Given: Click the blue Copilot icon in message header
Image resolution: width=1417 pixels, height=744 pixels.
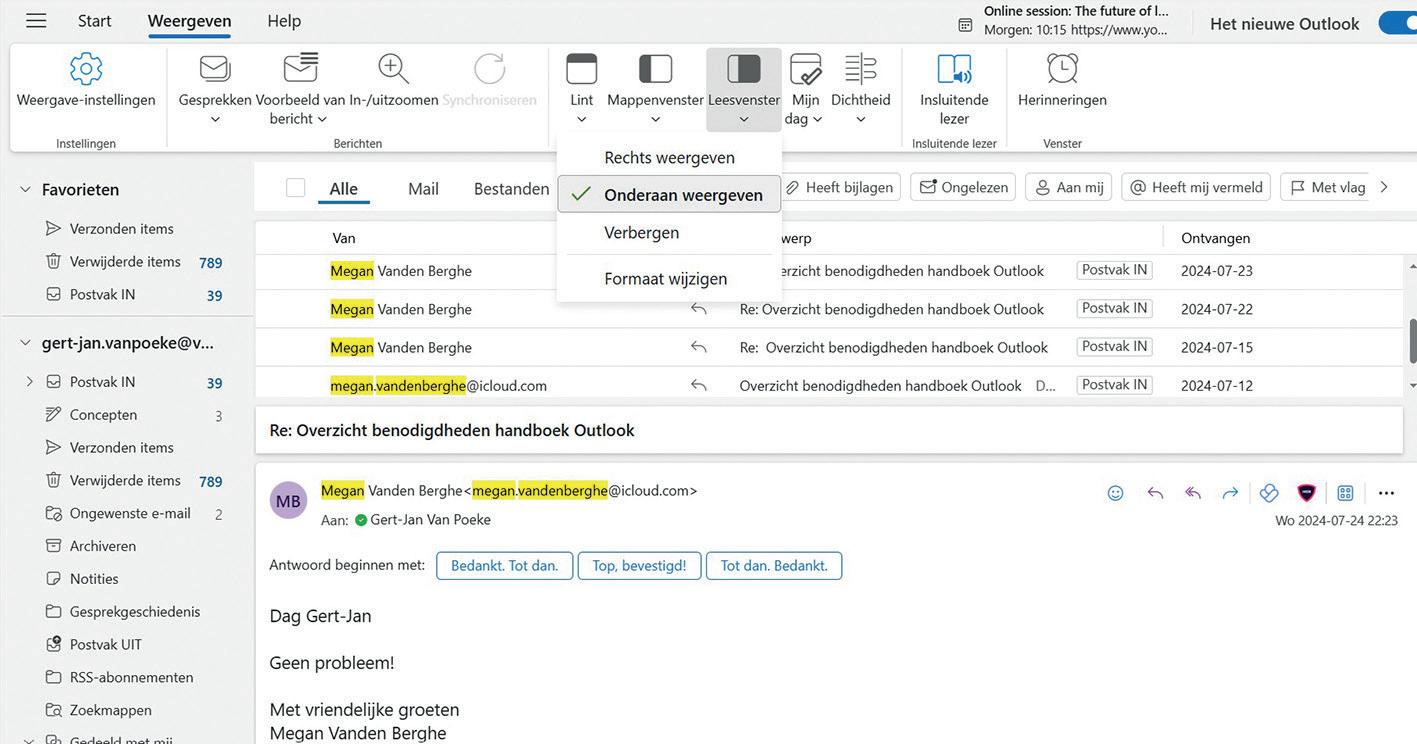Looking at the screenshot, I should click(x=1269, y=493).
